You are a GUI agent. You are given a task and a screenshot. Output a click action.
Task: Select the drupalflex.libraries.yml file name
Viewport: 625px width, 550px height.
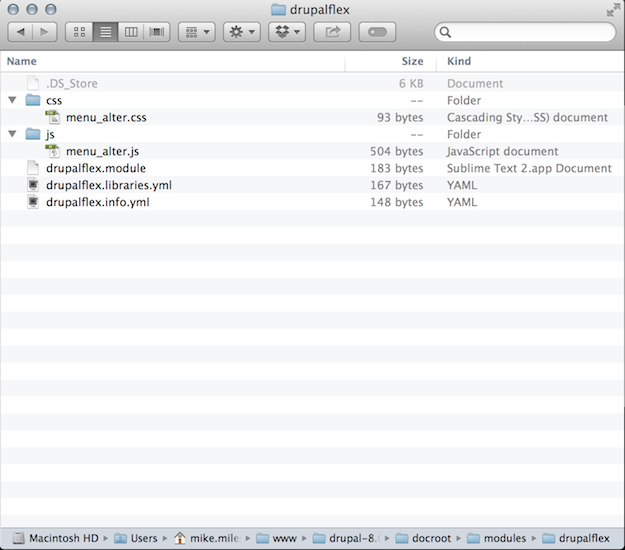click(x=109, y=185)
